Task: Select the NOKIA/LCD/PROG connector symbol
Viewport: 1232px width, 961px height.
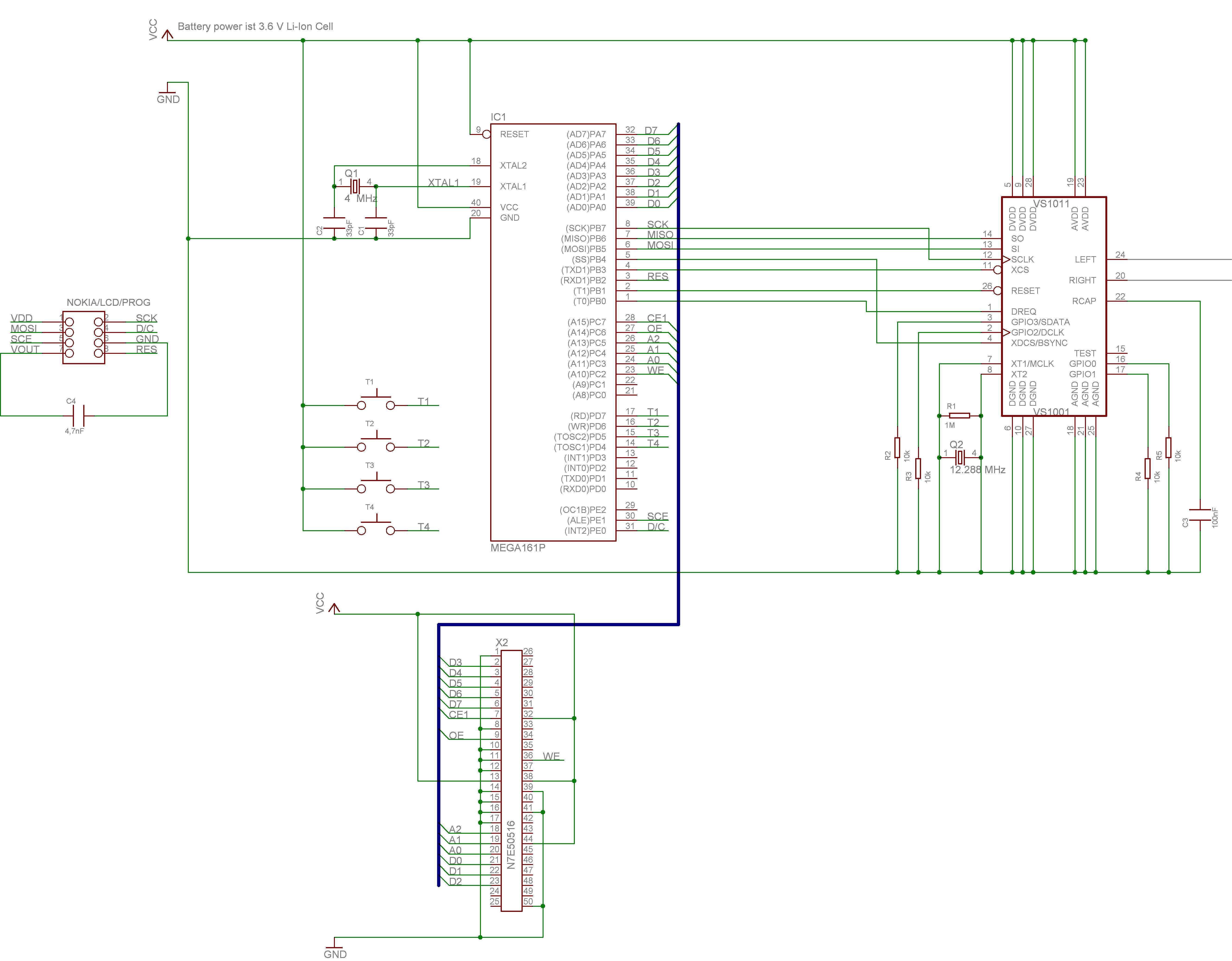Action: tap(83, 337)
